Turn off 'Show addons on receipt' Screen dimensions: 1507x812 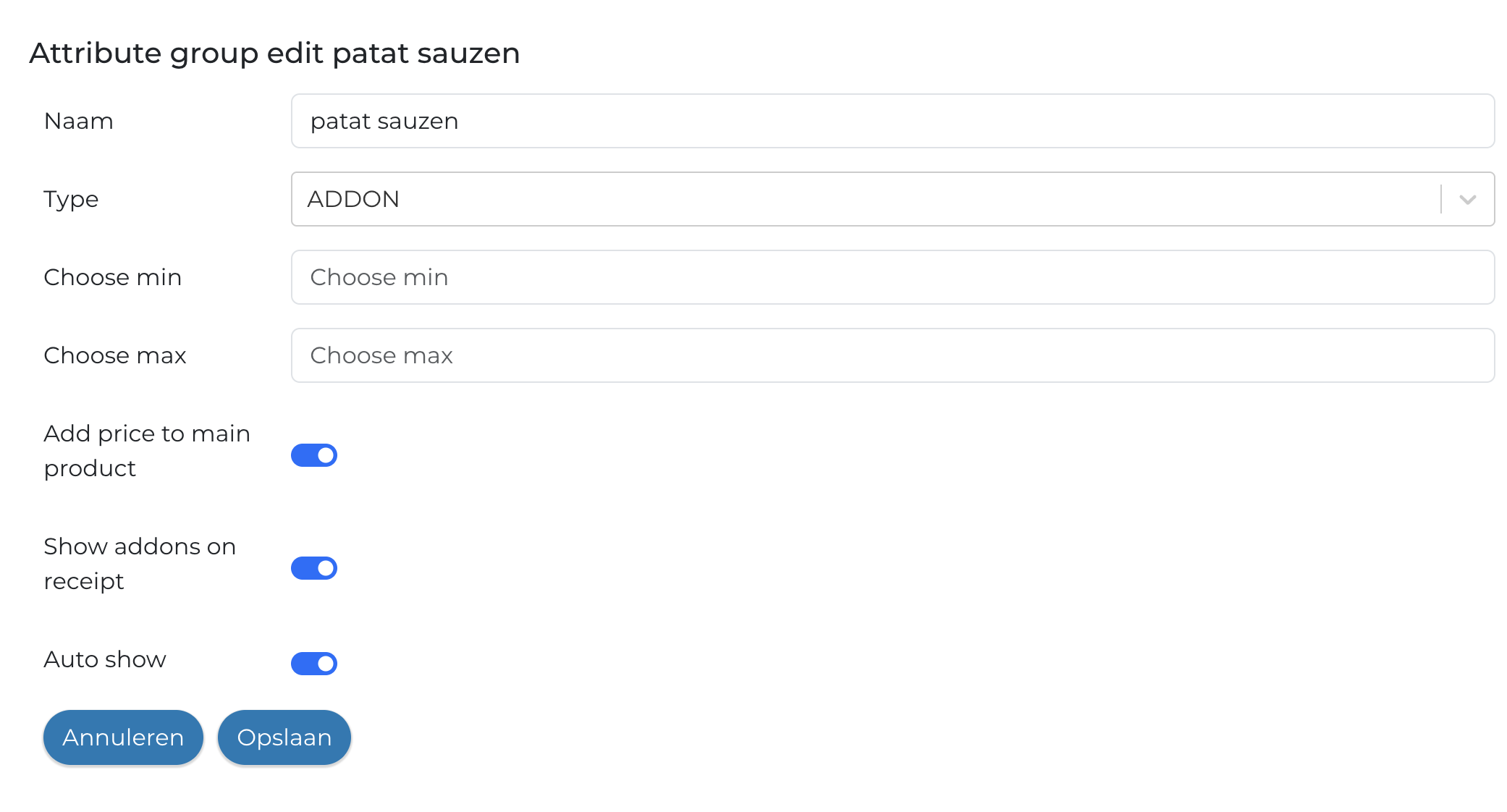(314, 567)
